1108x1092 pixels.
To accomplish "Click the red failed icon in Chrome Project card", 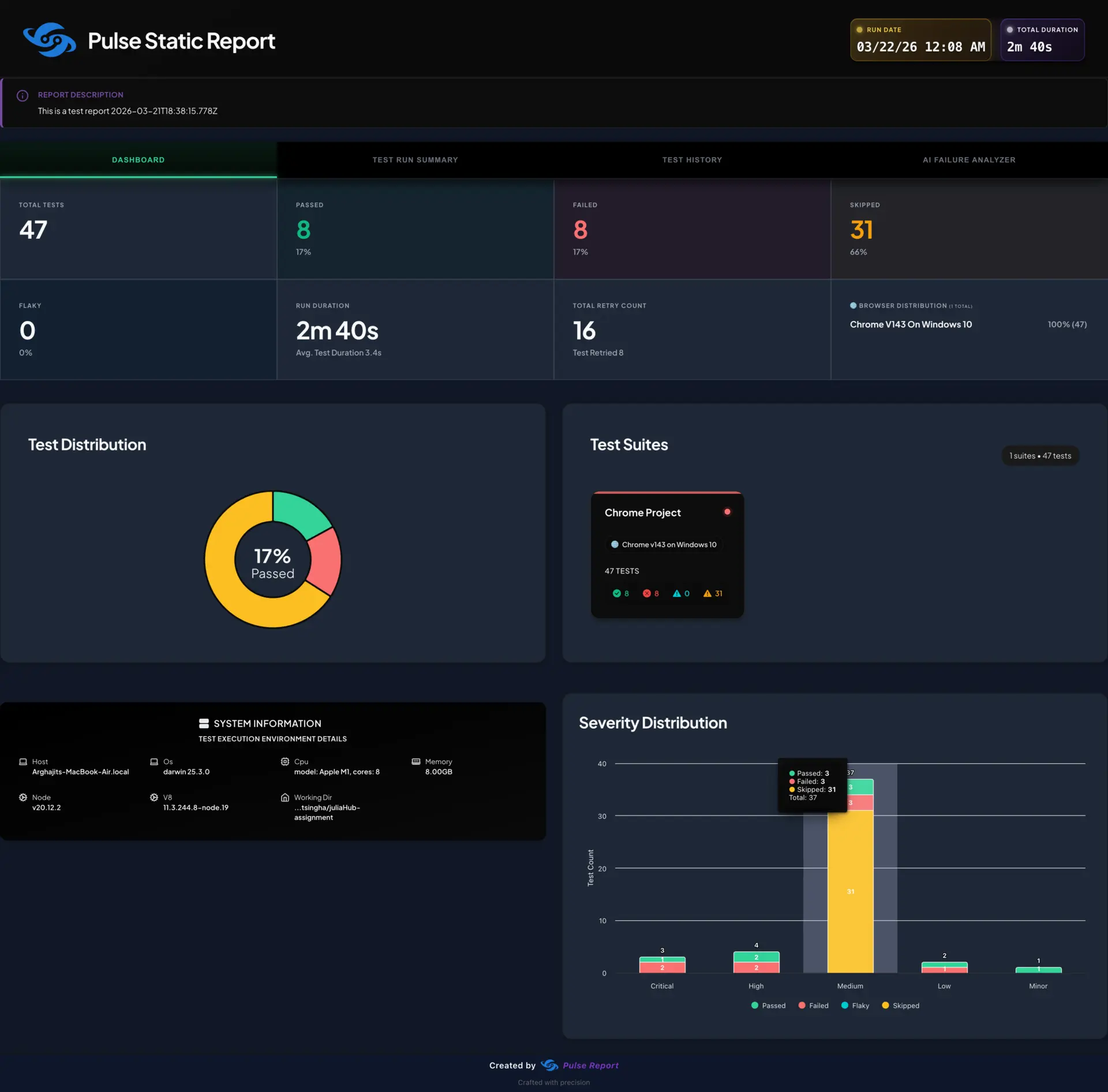I will [647, 593].
